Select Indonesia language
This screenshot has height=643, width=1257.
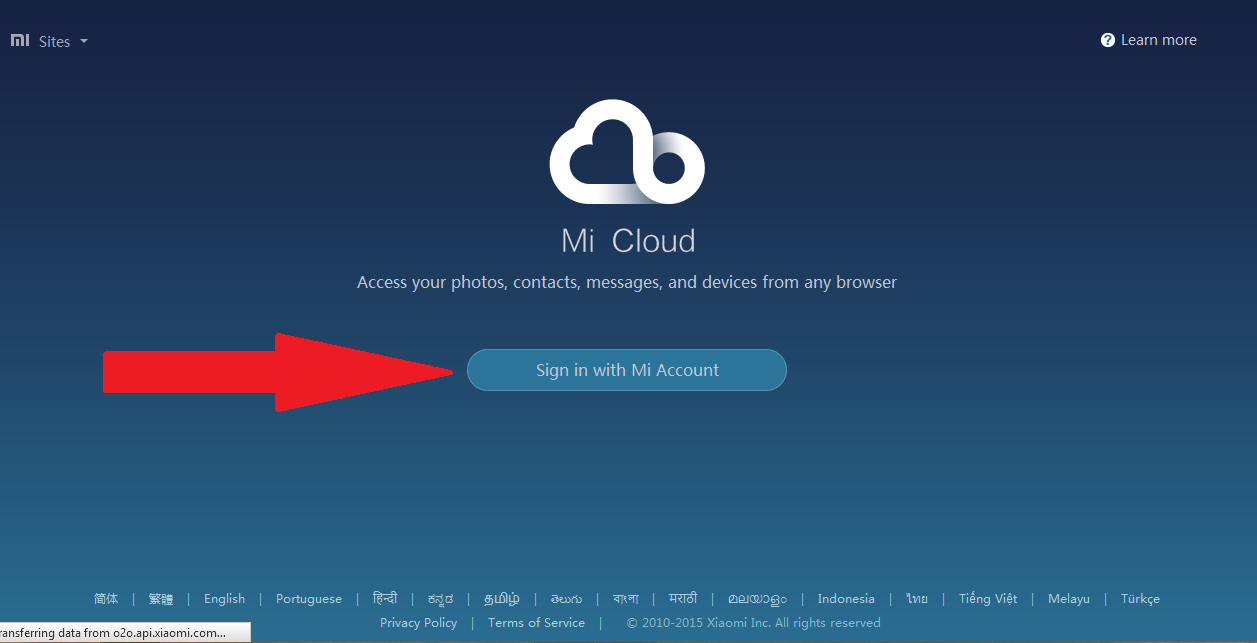[846, 598]
